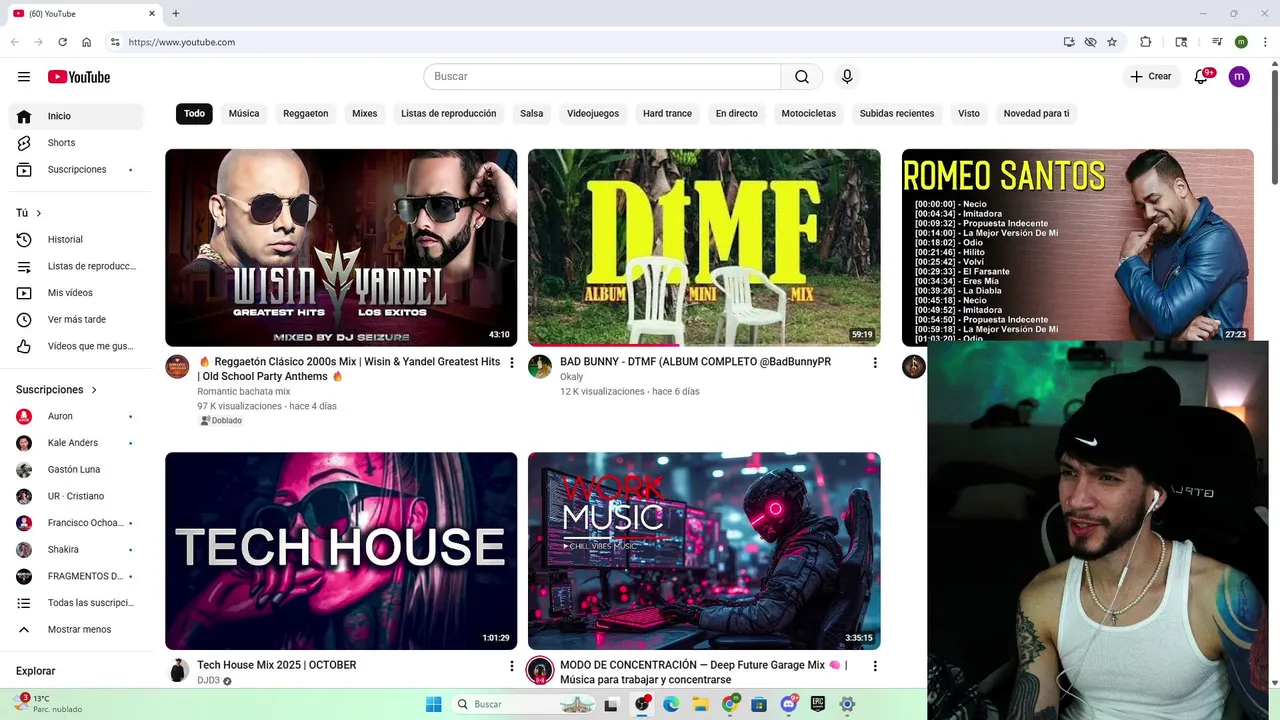Select the En directo filter chip
The width and height of the screenshot is (1280, 720).
(737, 114)
